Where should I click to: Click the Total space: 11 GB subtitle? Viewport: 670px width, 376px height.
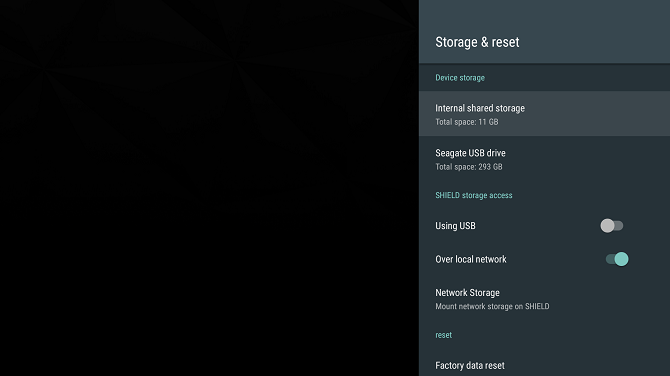pyautogui.click(x=467, y=122)
